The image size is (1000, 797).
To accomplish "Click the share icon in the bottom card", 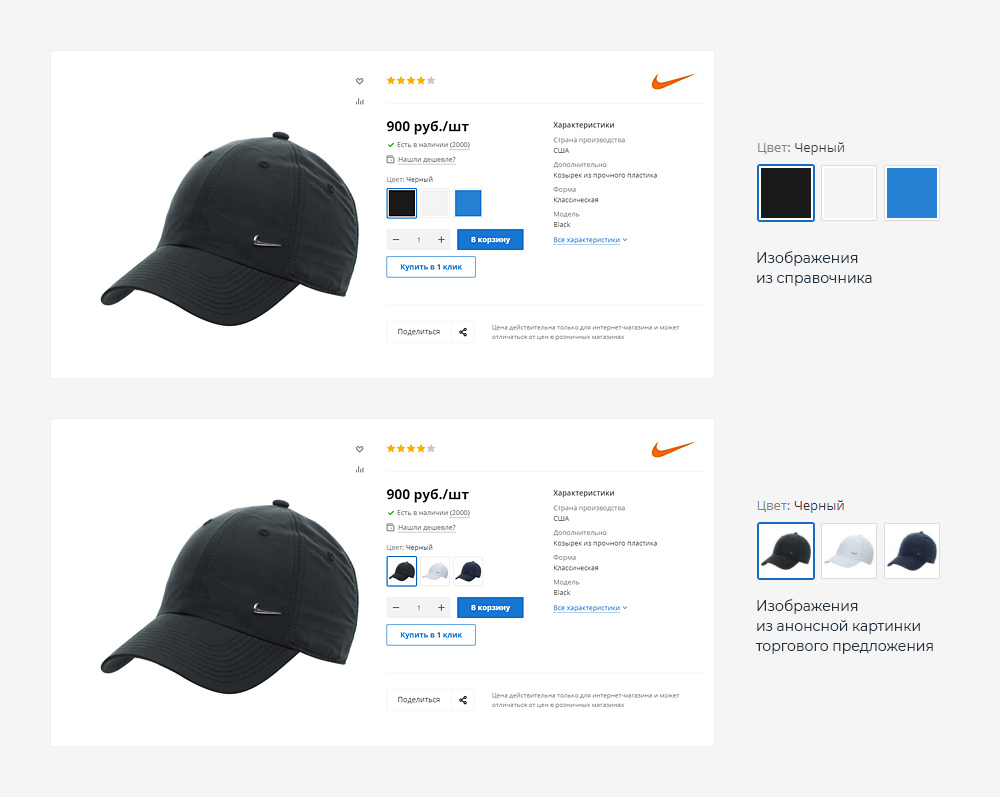I will 463,700.
